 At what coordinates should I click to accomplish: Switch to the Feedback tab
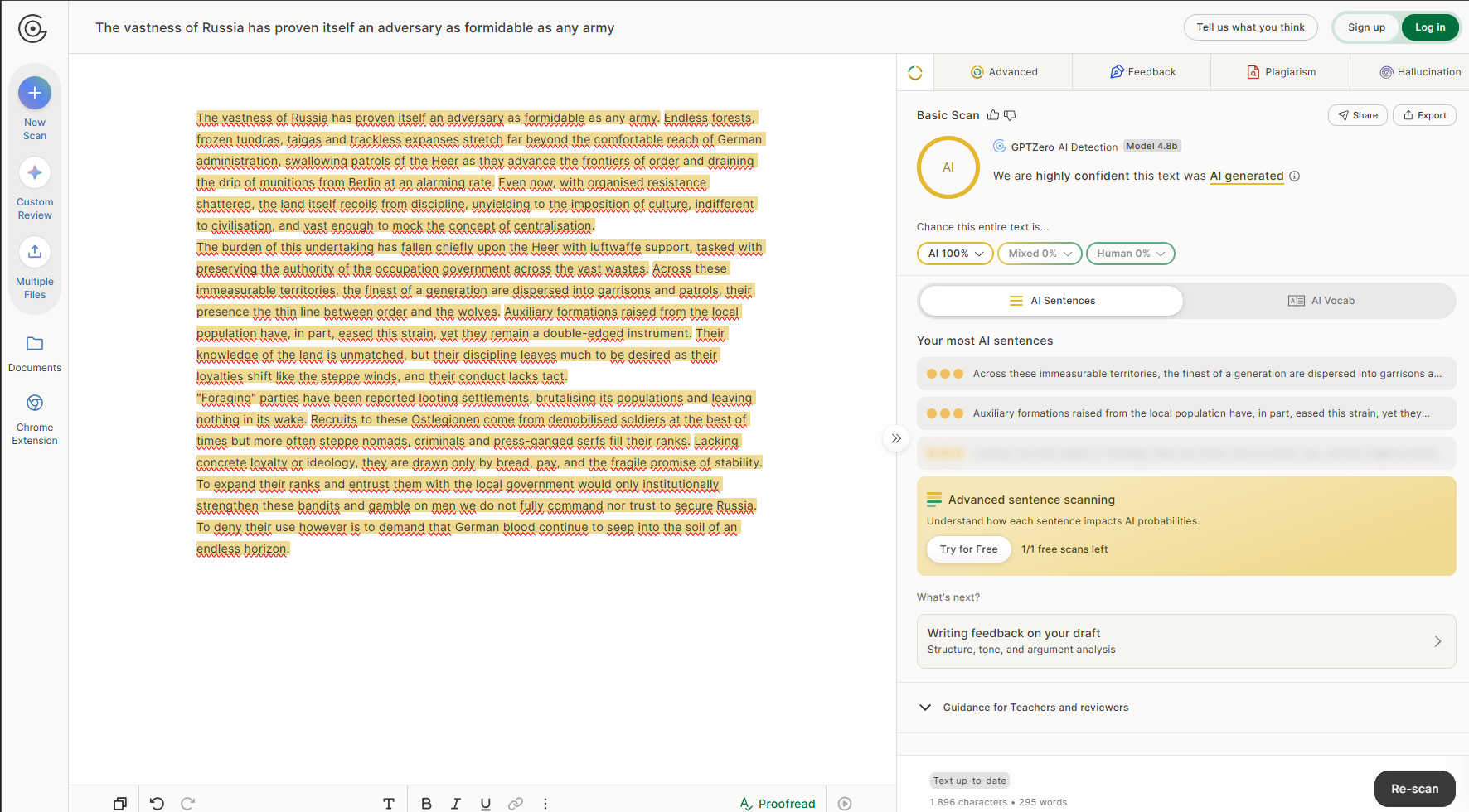point(1142,72)
